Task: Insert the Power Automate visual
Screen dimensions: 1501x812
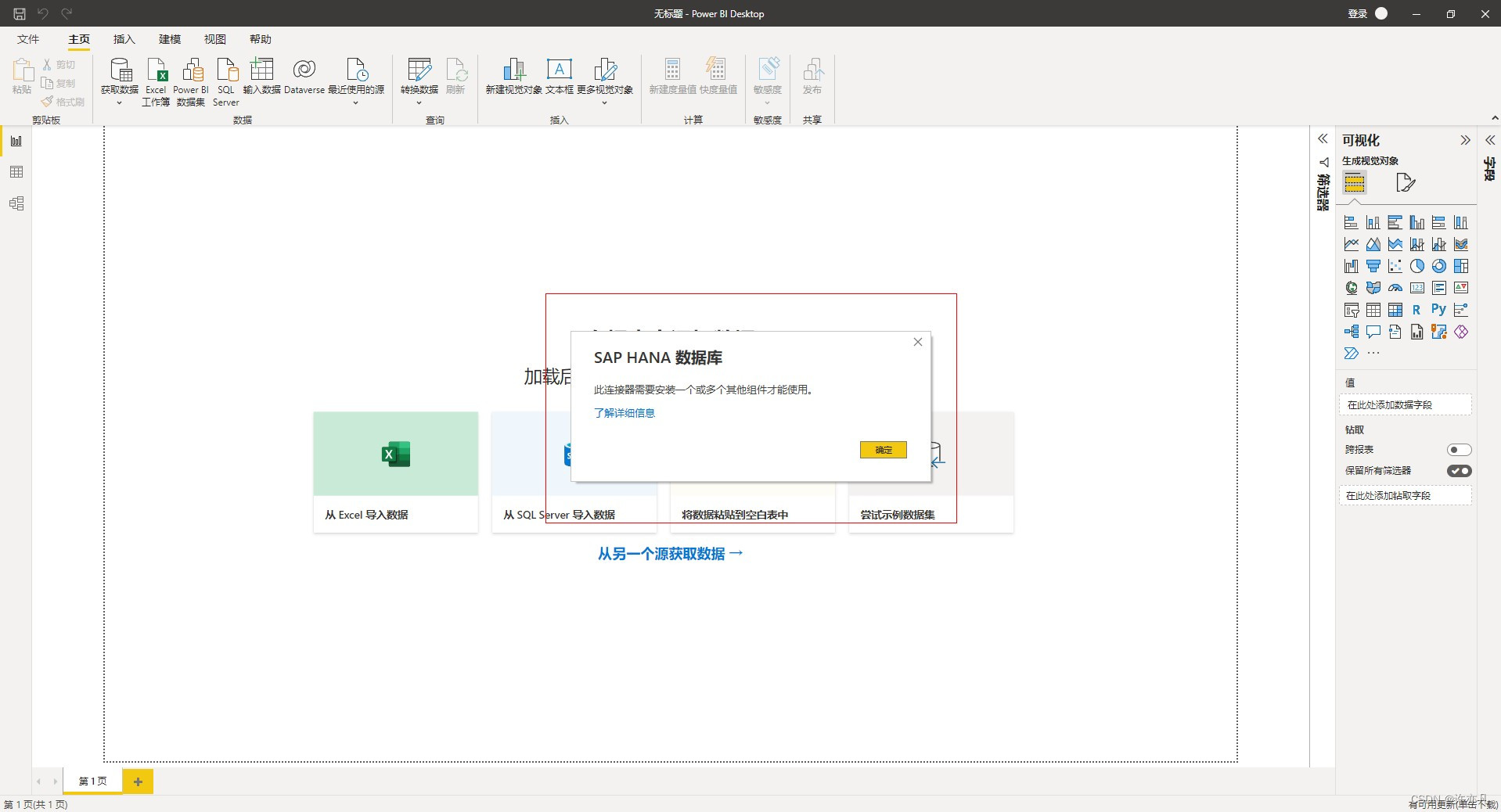Action: (1351, 354)
